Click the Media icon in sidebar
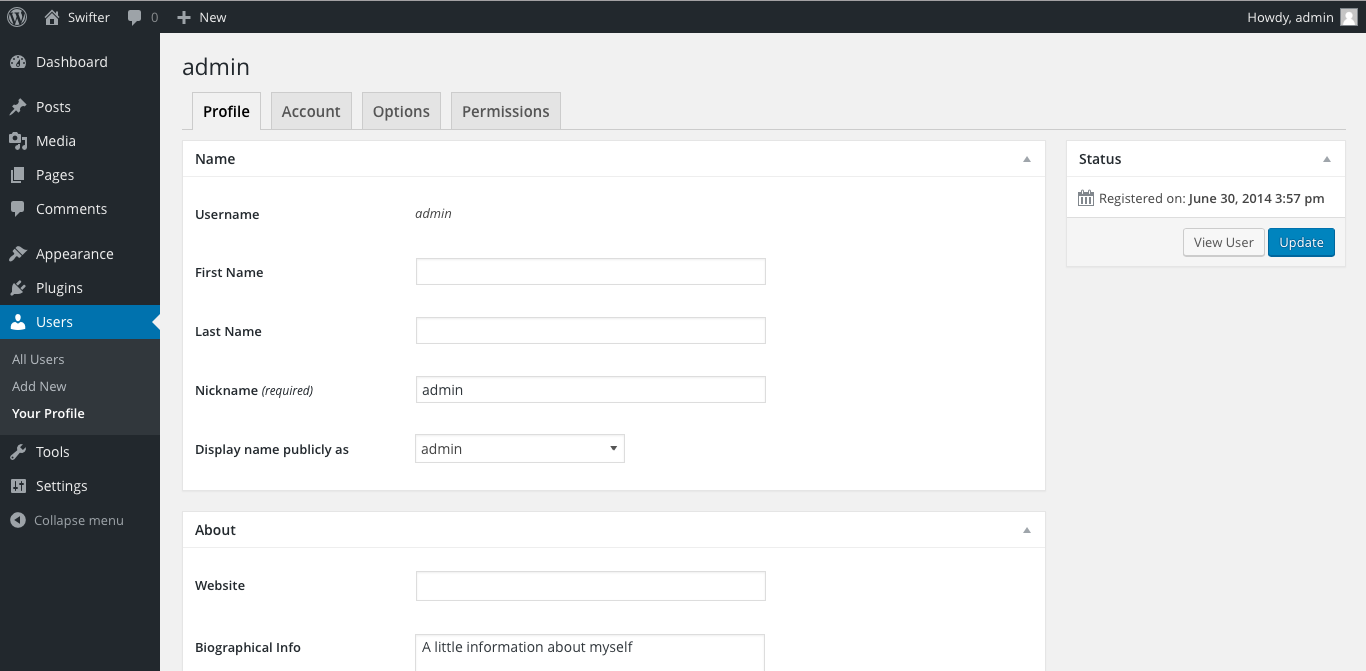Image resolution: width=1366 pixels, height=671 pixels. [x=18, y=141]
